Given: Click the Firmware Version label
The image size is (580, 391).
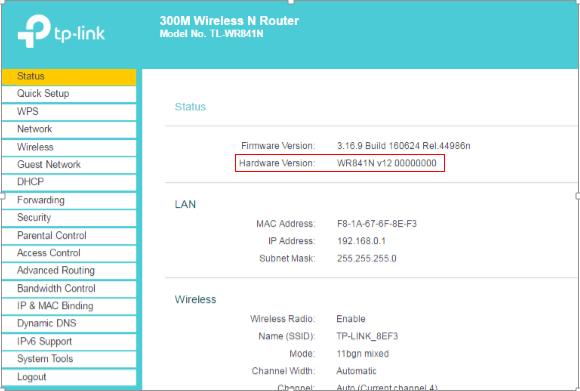Looking at the screenshot, I should [278, 146].
